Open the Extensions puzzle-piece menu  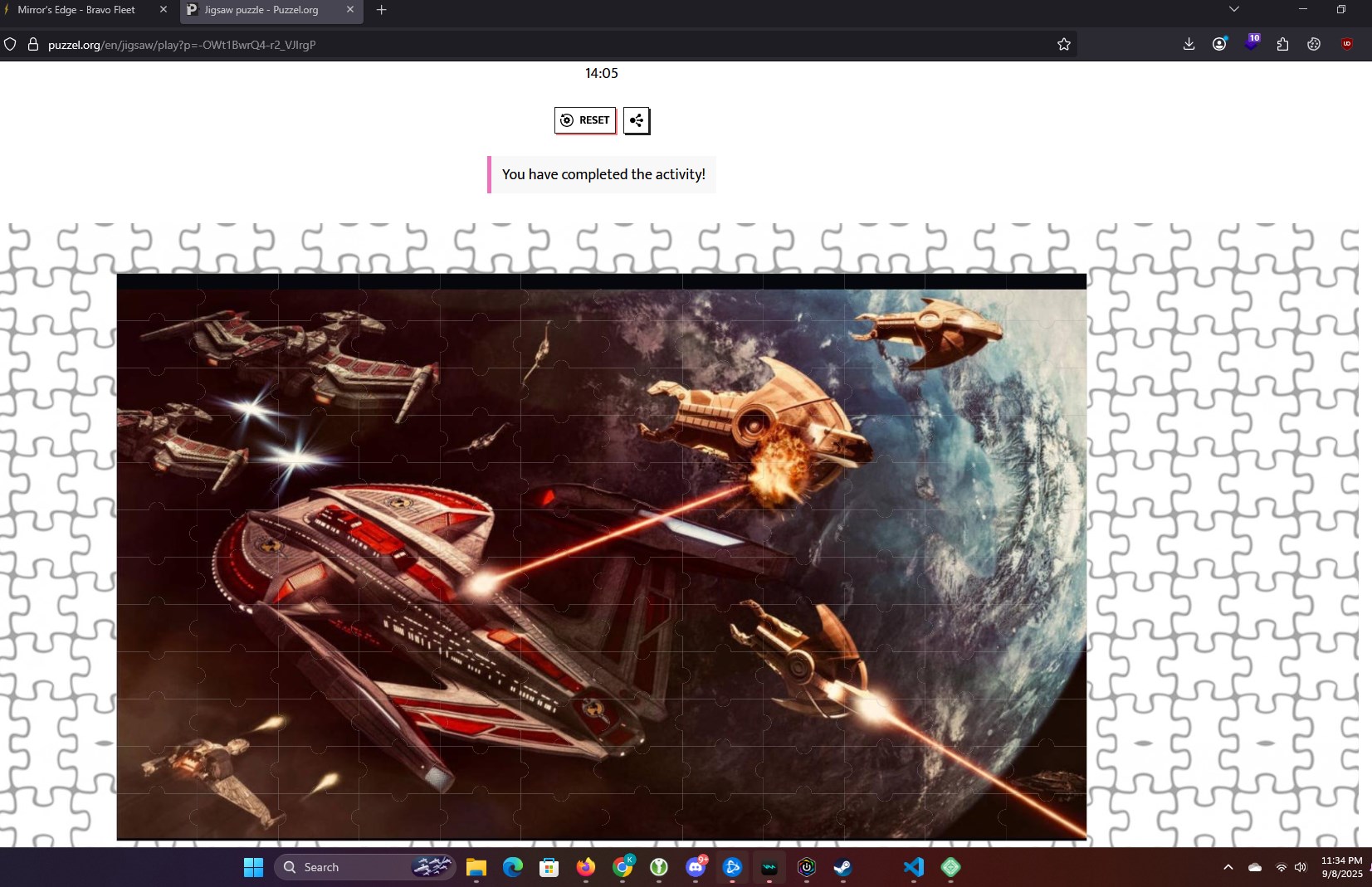point(1282,45)
